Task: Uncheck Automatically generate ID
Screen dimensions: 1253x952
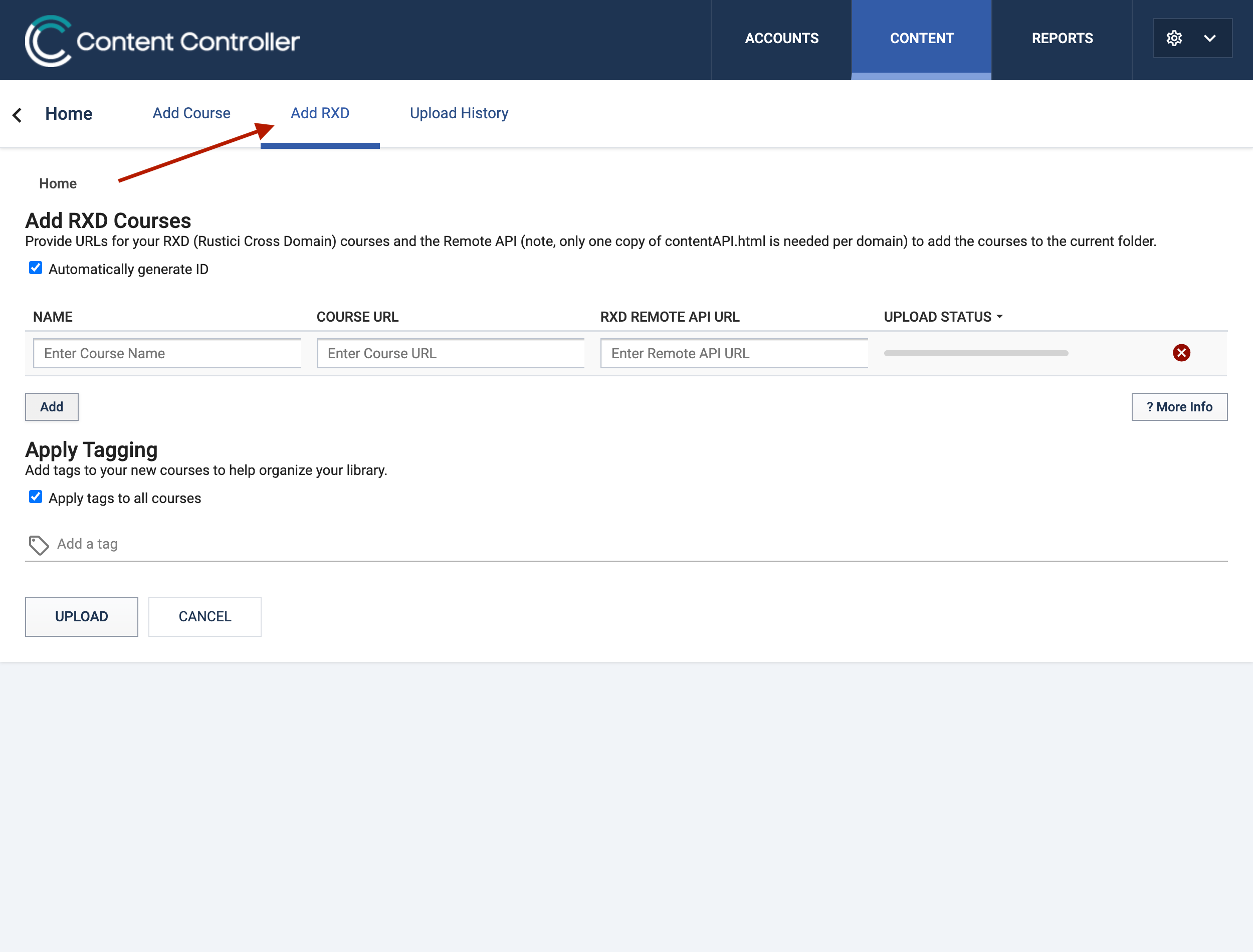Action: click(x=36, y=268)
